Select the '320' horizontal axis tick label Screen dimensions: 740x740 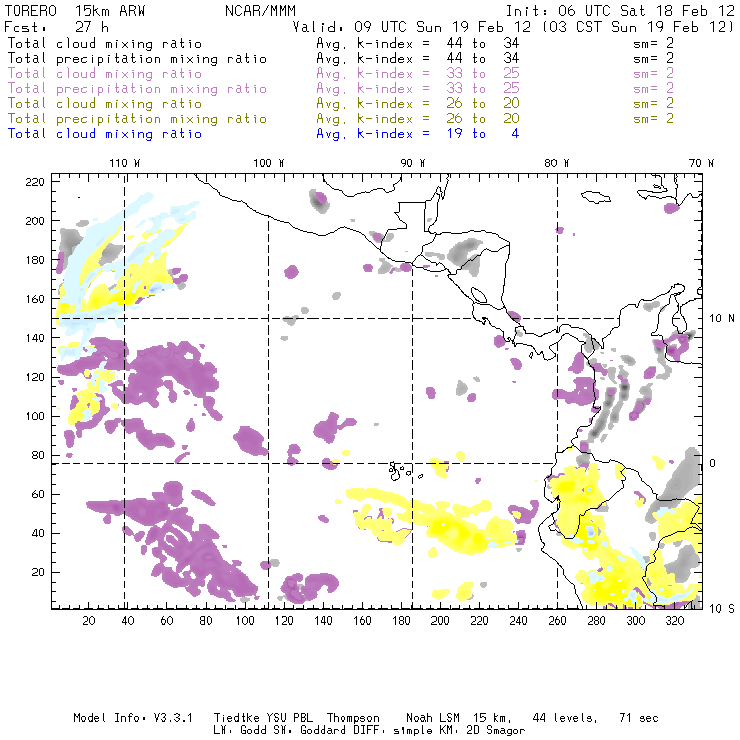[x=674, y=621]
